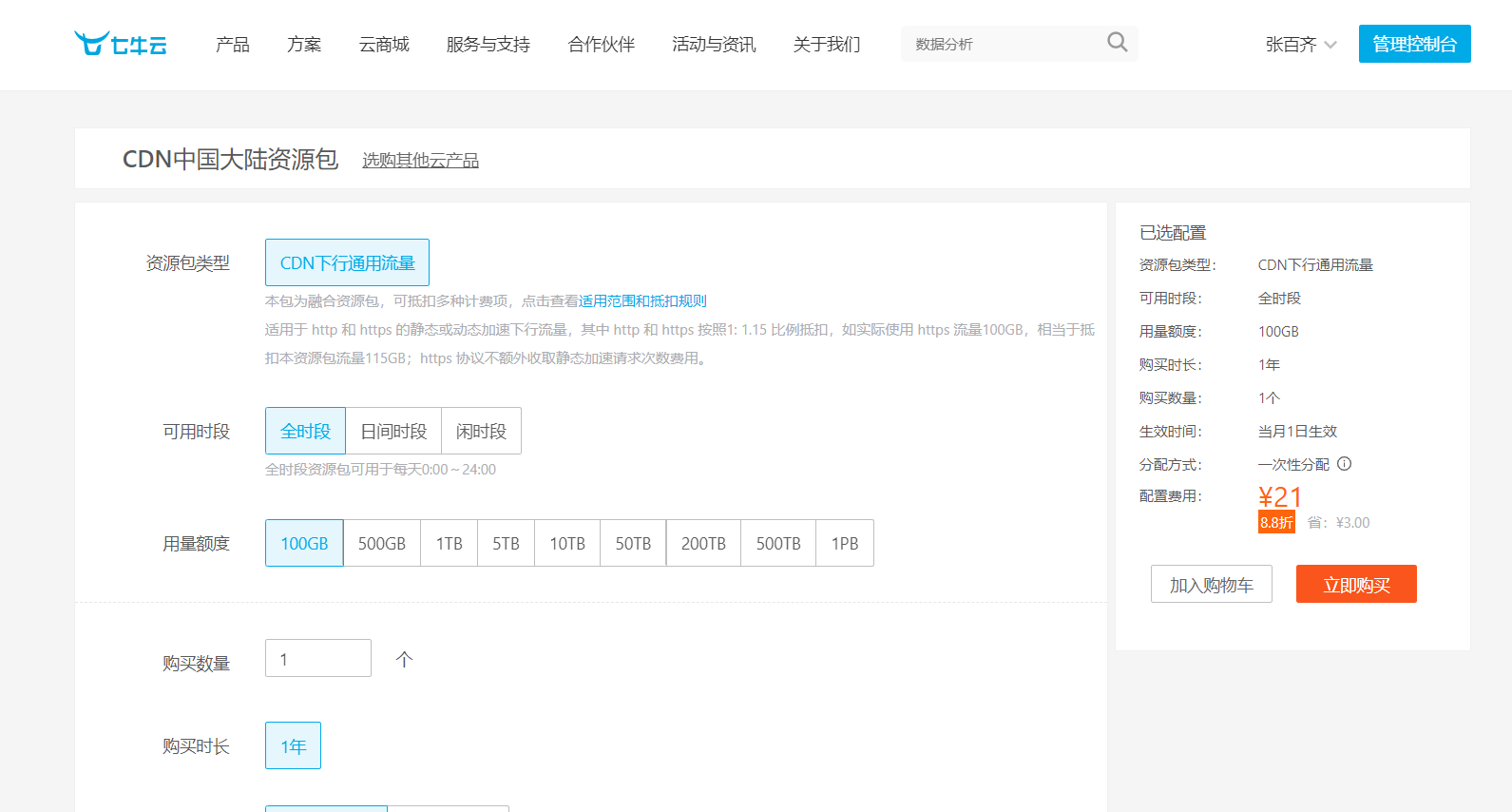
Task: Open 适用范围和抵扣规则 link
Action: pos(642,301)
